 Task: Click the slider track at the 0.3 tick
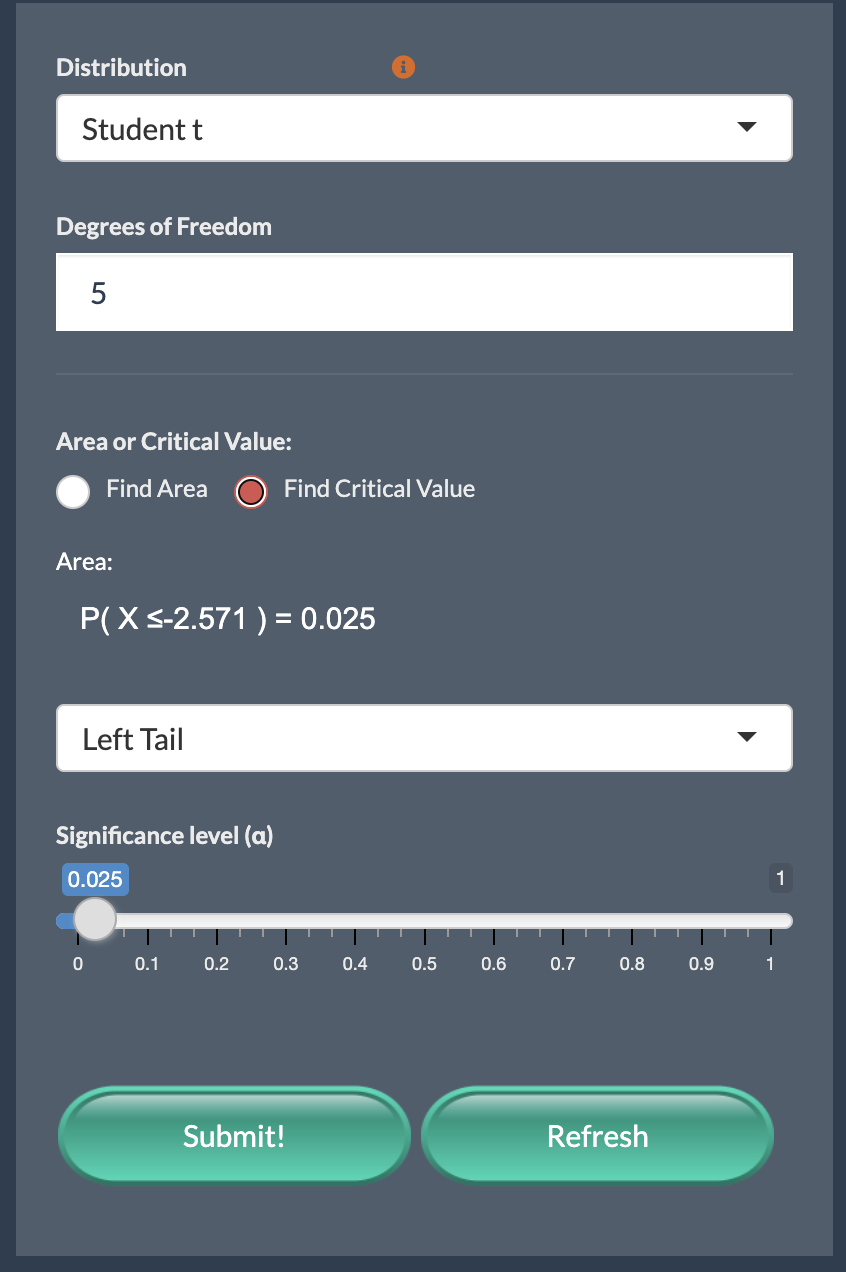pos(286,921)
